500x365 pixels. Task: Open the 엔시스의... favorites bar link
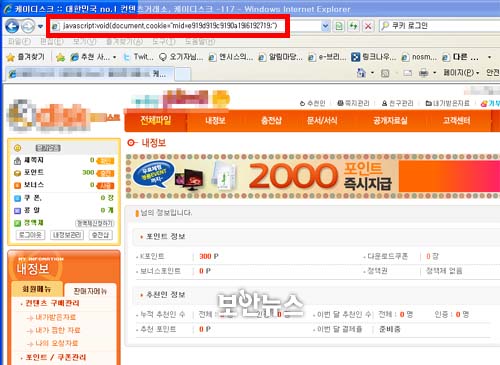click(231, 57)
